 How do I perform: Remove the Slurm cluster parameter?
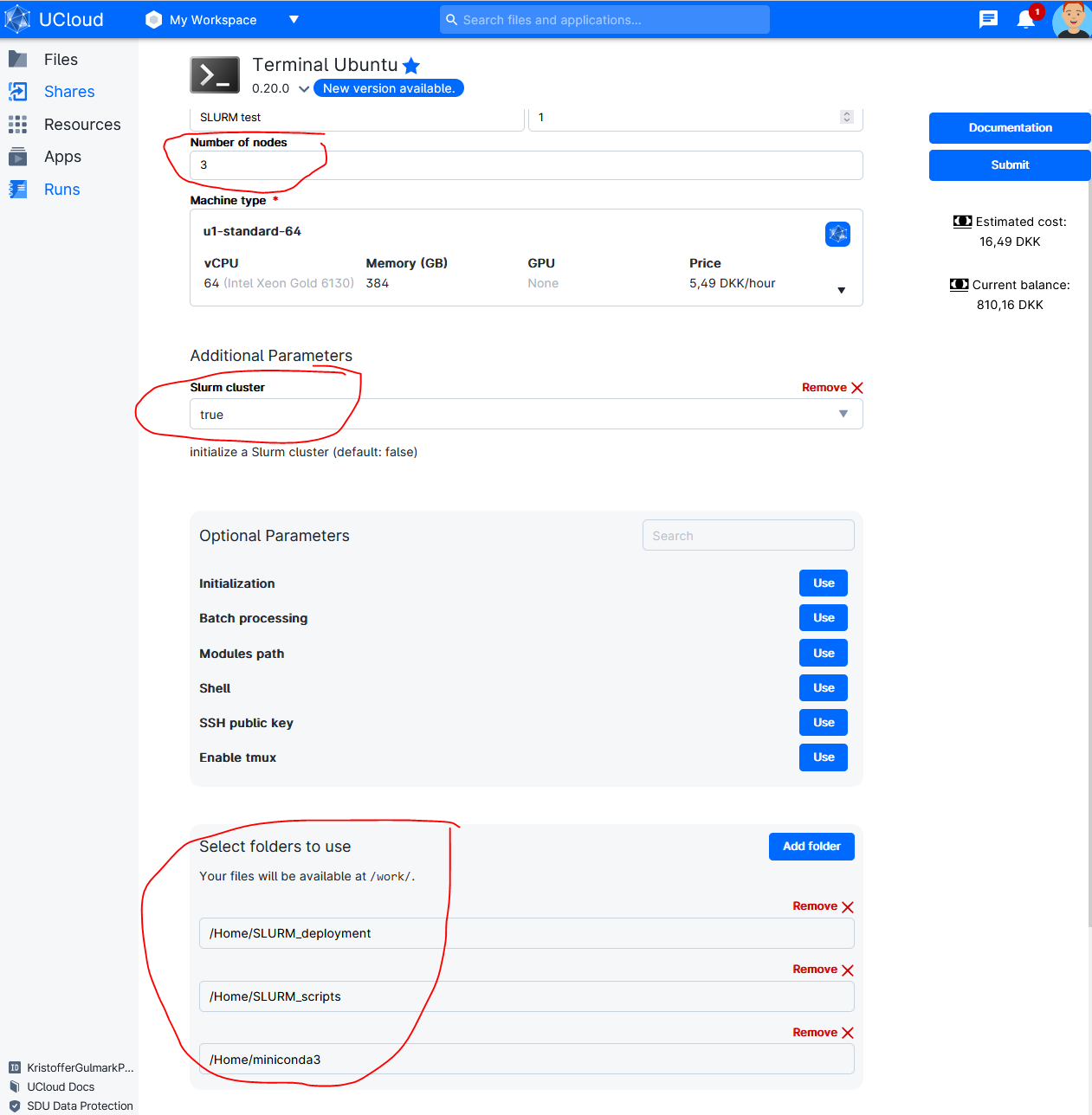tap(832, 388)
